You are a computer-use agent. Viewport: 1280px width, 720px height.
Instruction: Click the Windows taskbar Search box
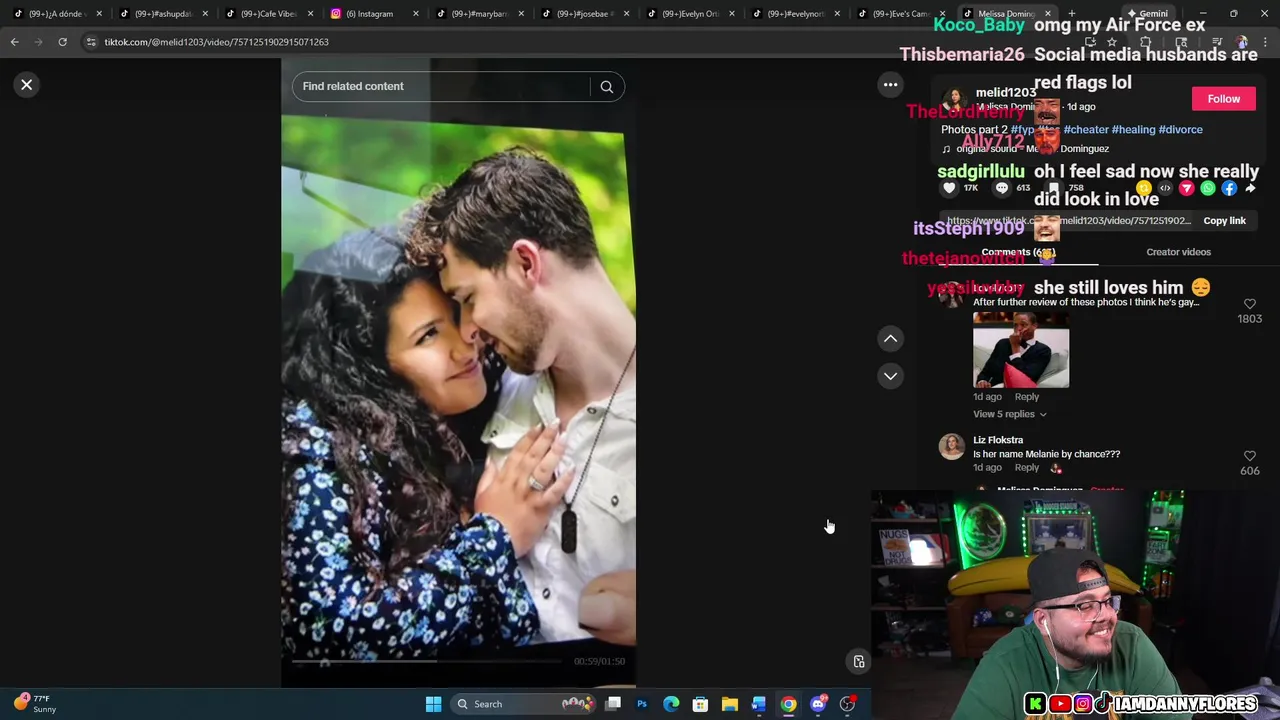(524, 704)
